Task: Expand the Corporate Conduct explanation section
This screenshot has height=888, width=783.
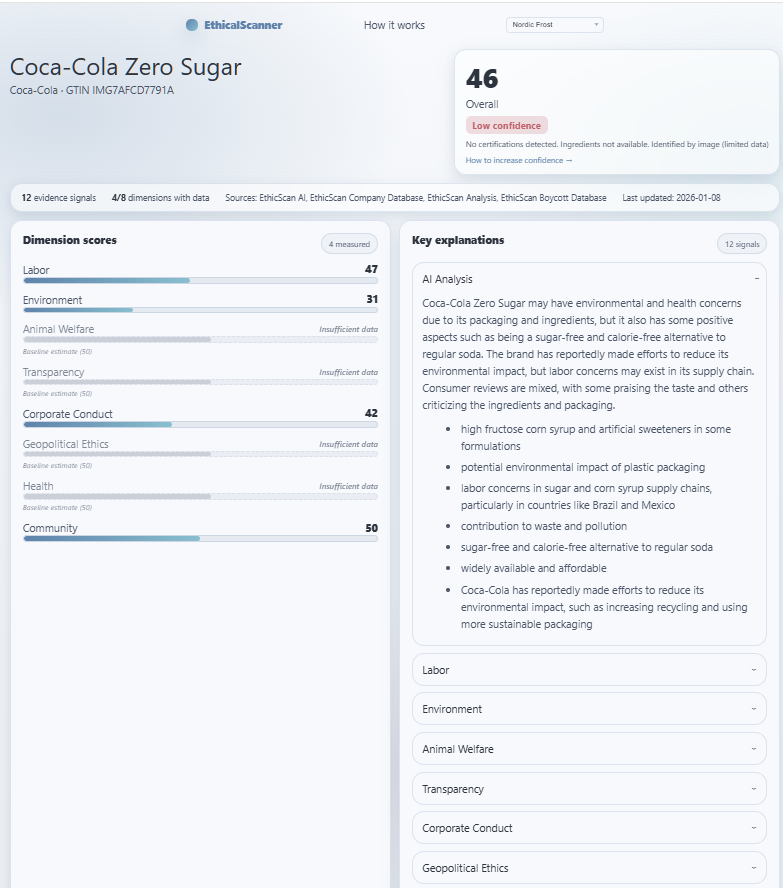Action: point(589,828)
